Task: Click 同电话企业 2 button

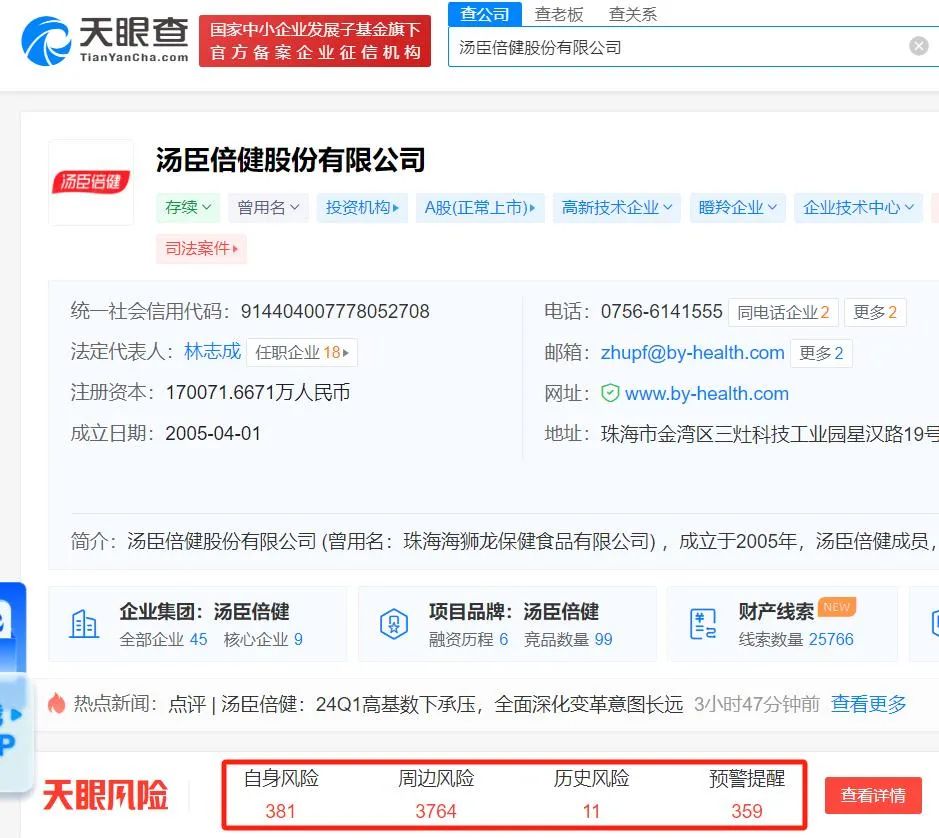Action: click(x=783, y=312)
